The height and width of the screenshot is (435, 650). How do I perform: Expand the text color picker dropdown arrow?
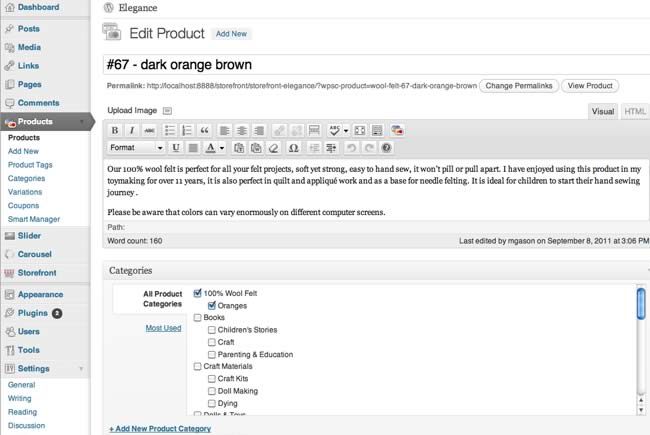(x=221, y=148)
